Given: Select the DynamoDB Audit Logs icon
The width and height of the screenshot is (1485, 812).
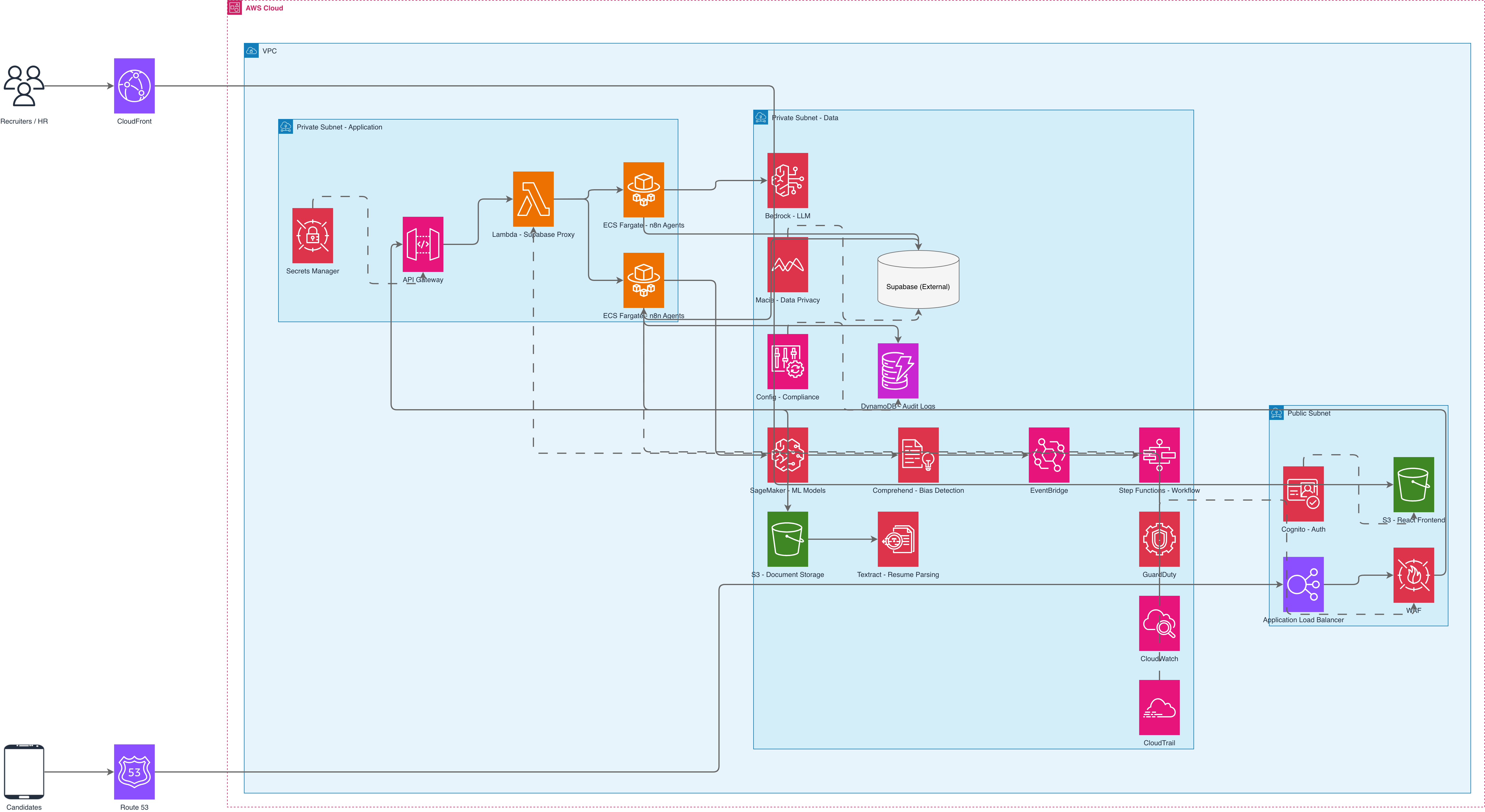Looking at the screenshot, I should tap(898, 371).
